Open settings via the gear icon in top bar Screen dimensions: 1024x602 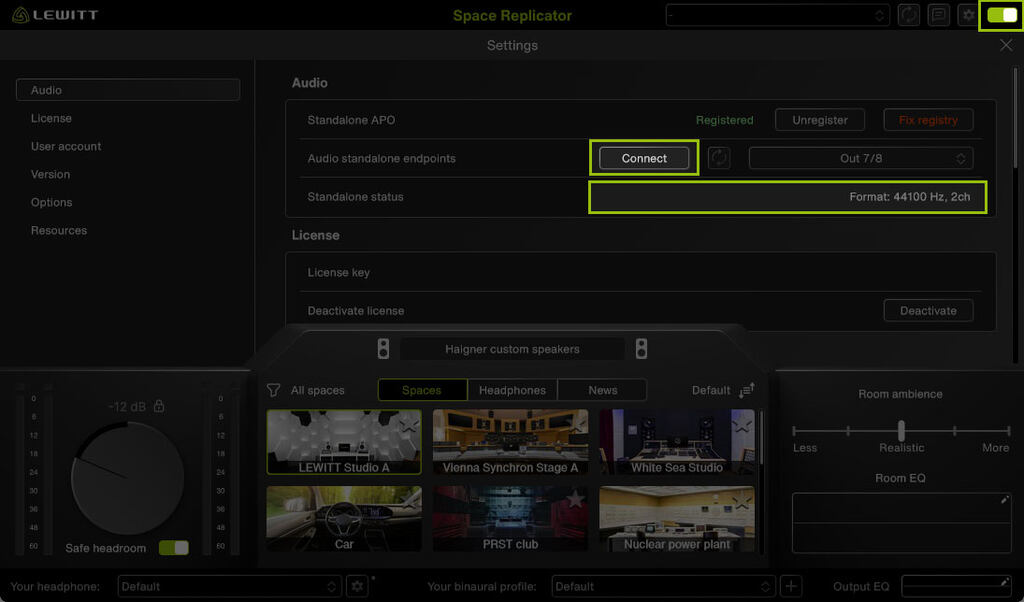(968, 15)
